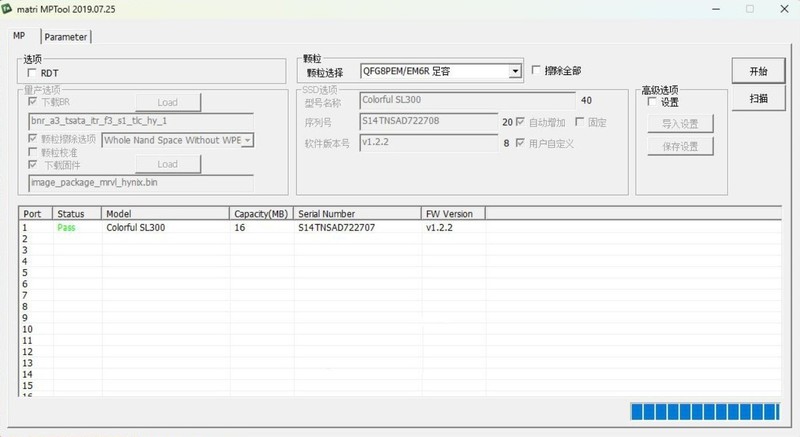Toggle the 用户自定义 checkbox
Screen dimensions: 800x437
(520, 142)
